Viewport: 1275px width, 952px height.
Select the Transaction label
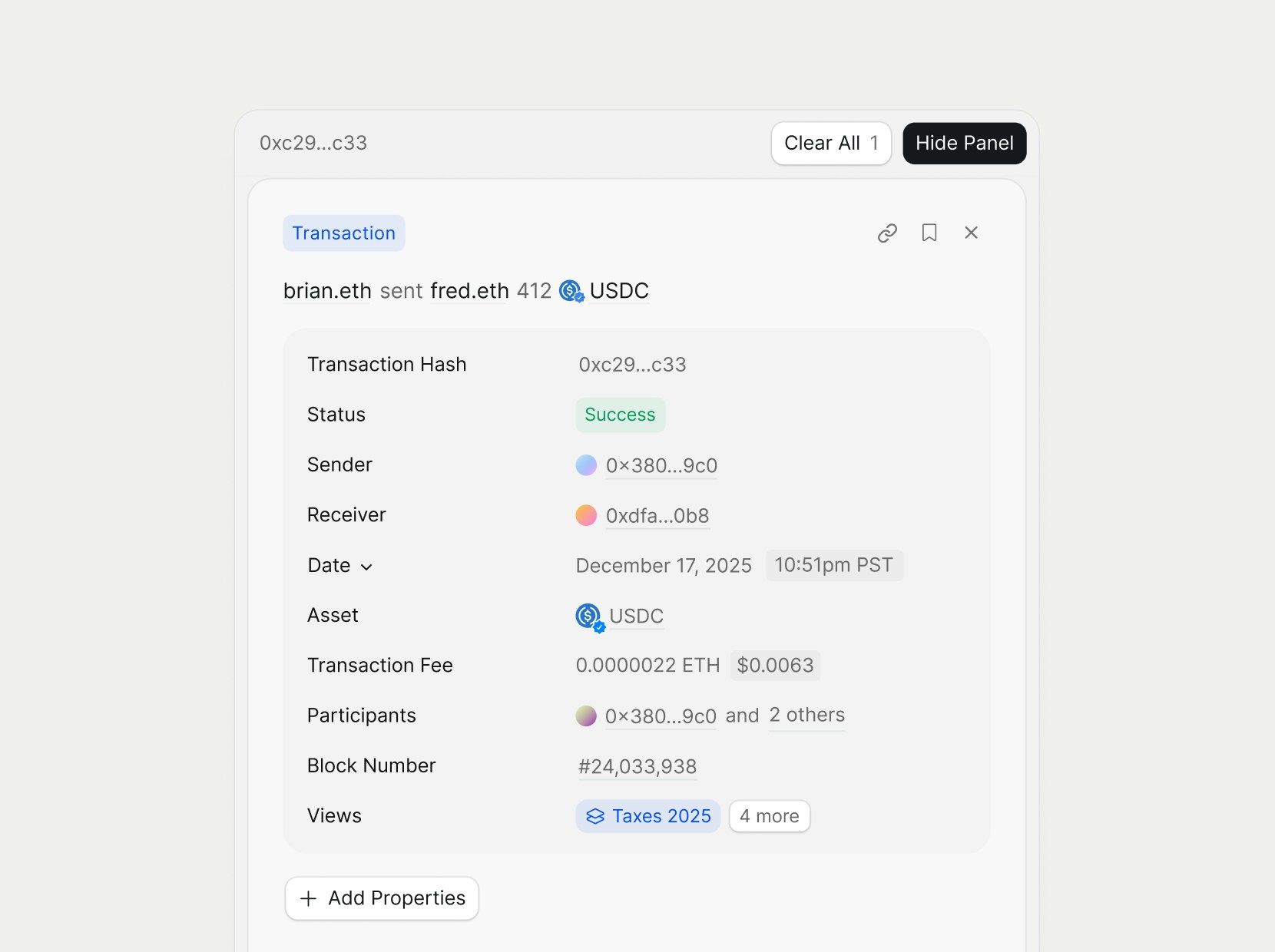click(343, 233)
